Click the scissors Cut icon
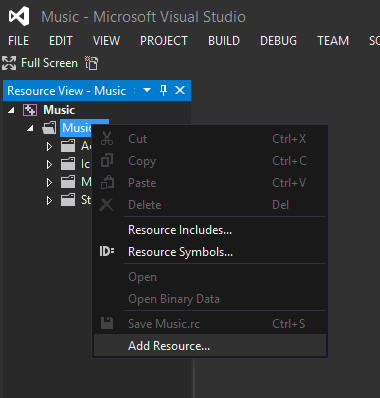The width and height of the screenshot is (380, 398). (107, 138)
